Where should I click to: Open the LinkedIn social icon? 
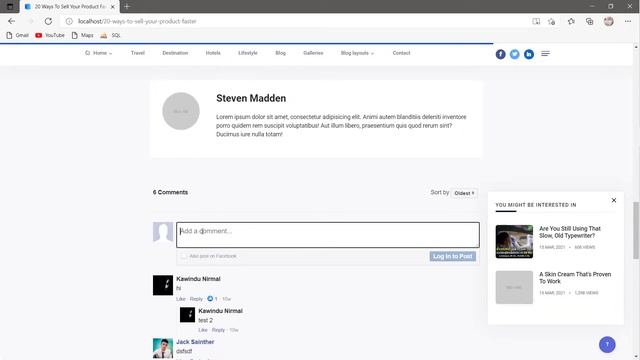(529, 54)
